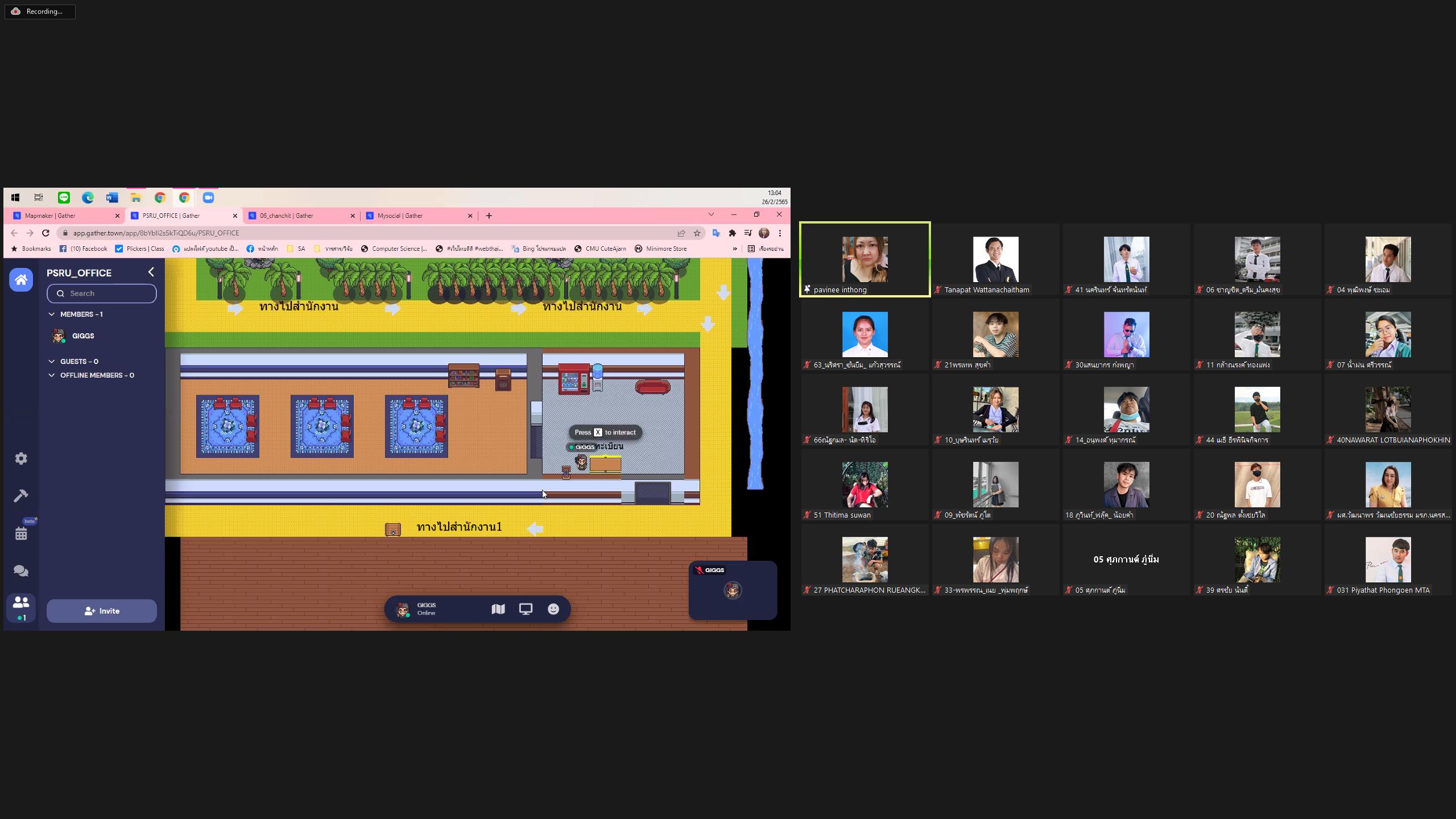This screenshot has height=819, width=1456.
Task: Open the build hammer tool
Action: (x=21, y=496)
